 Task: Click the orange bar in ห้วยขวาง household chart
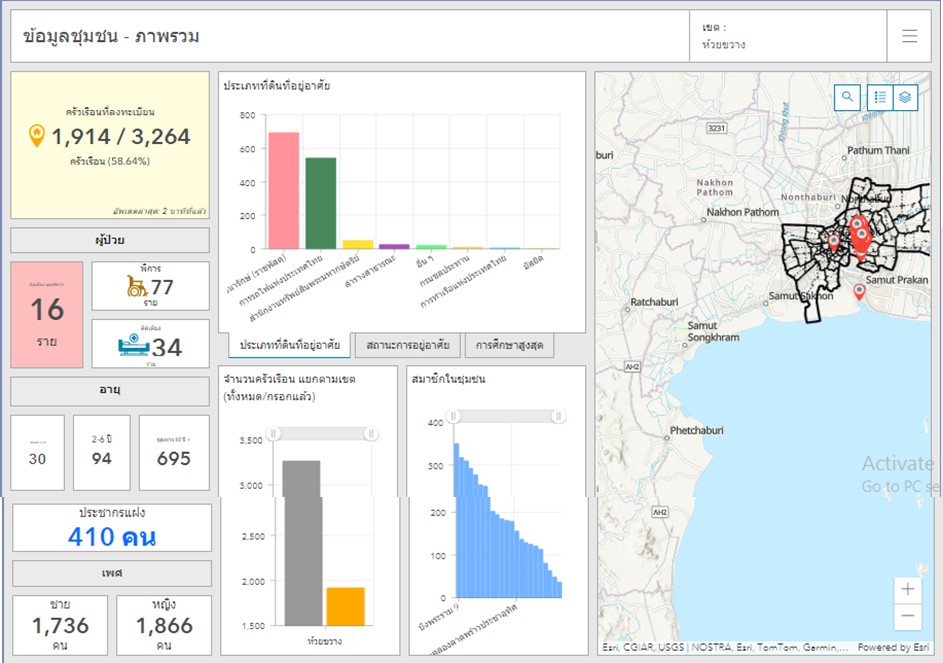(345, 606)
